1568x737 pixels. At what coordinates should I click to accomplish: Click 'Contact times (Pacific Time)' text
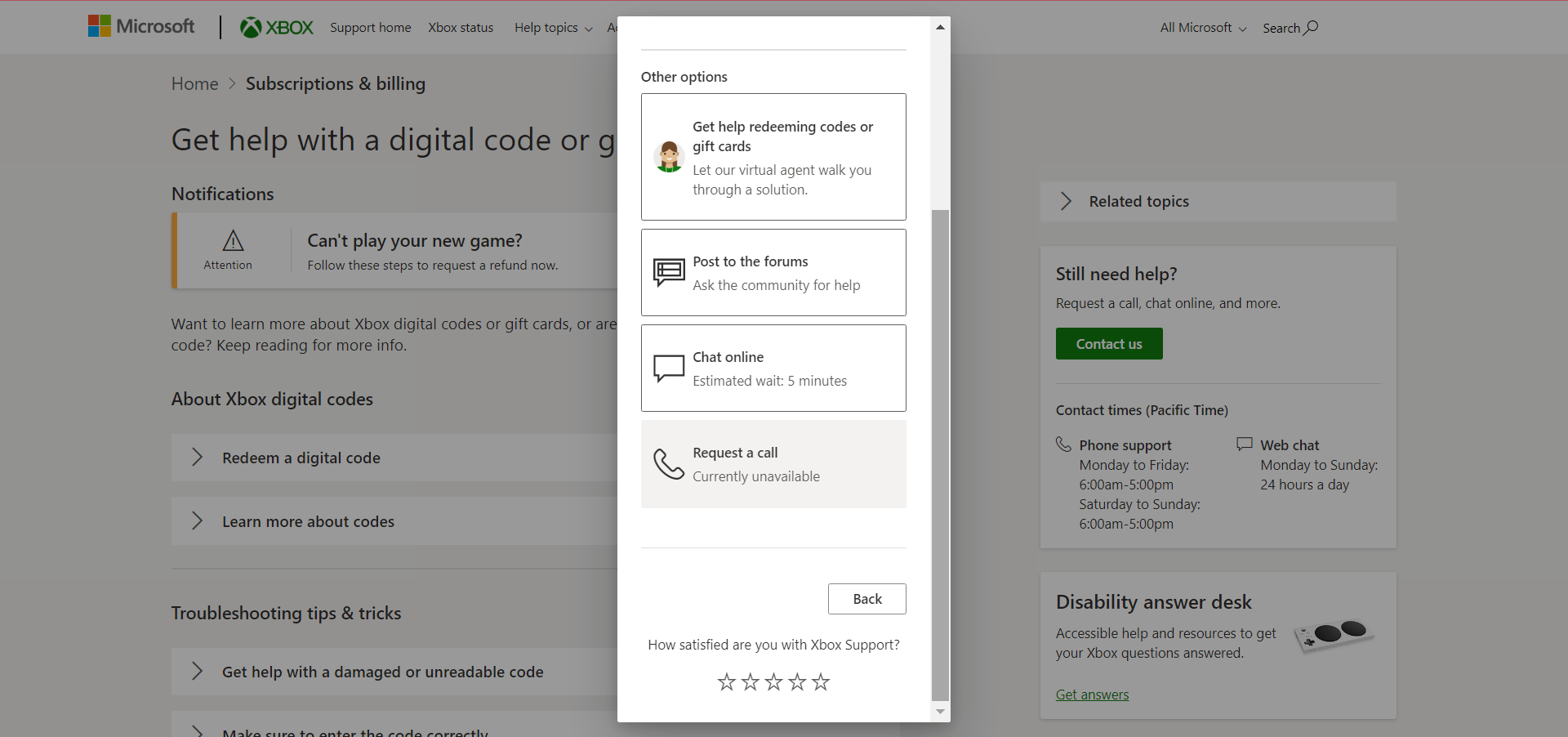(x=1142, y=410)
